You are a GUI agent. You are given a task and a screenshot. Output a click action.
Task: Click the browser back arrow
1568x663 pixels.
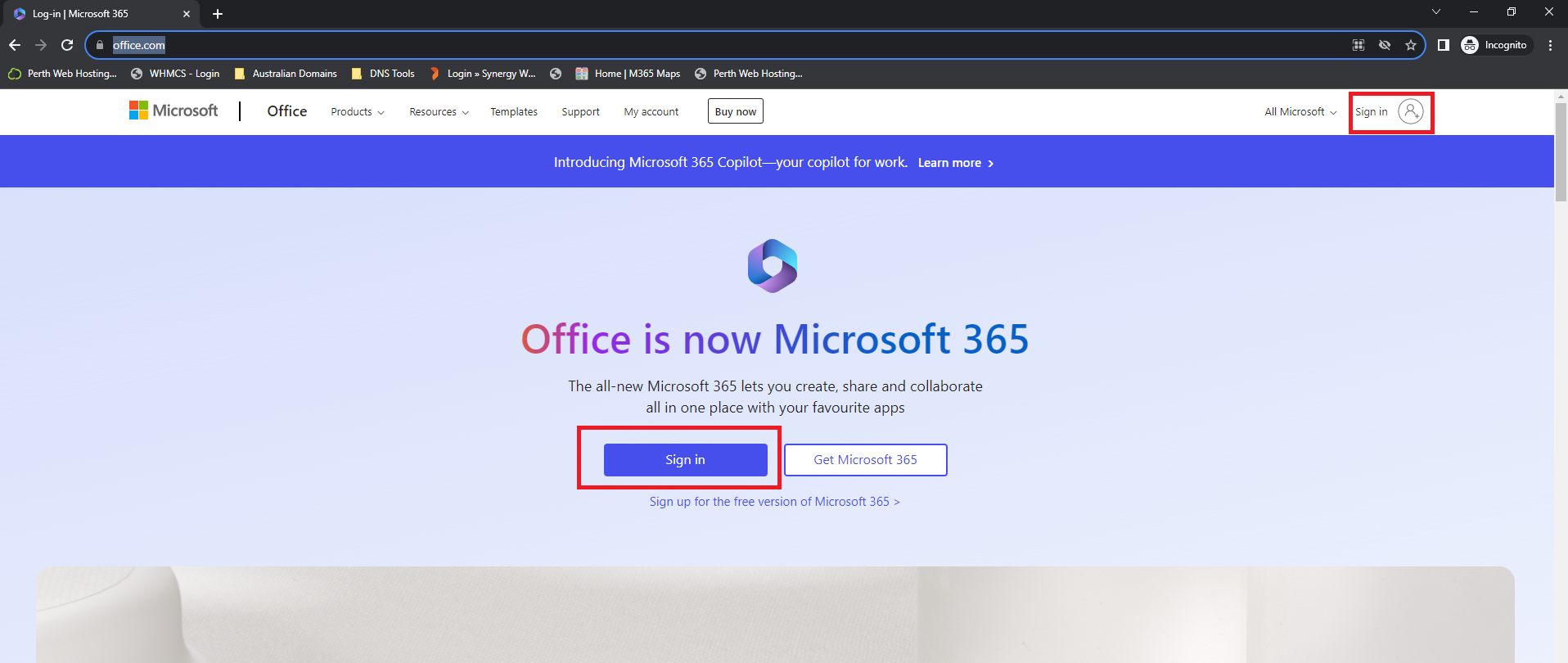click(15, 45)
